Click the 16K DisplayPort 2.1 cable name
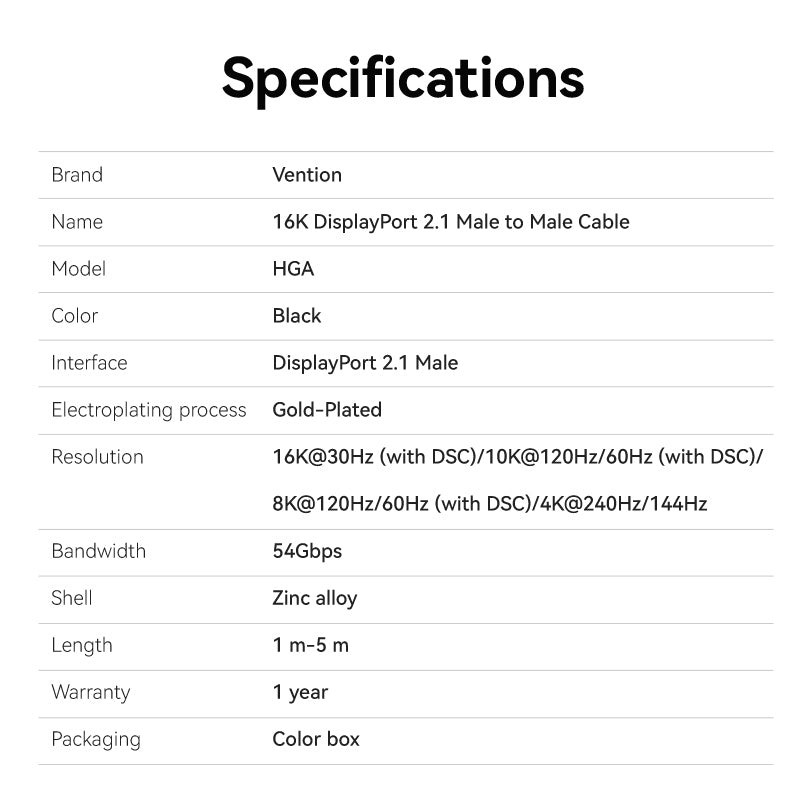 click(x=451, y=222)
